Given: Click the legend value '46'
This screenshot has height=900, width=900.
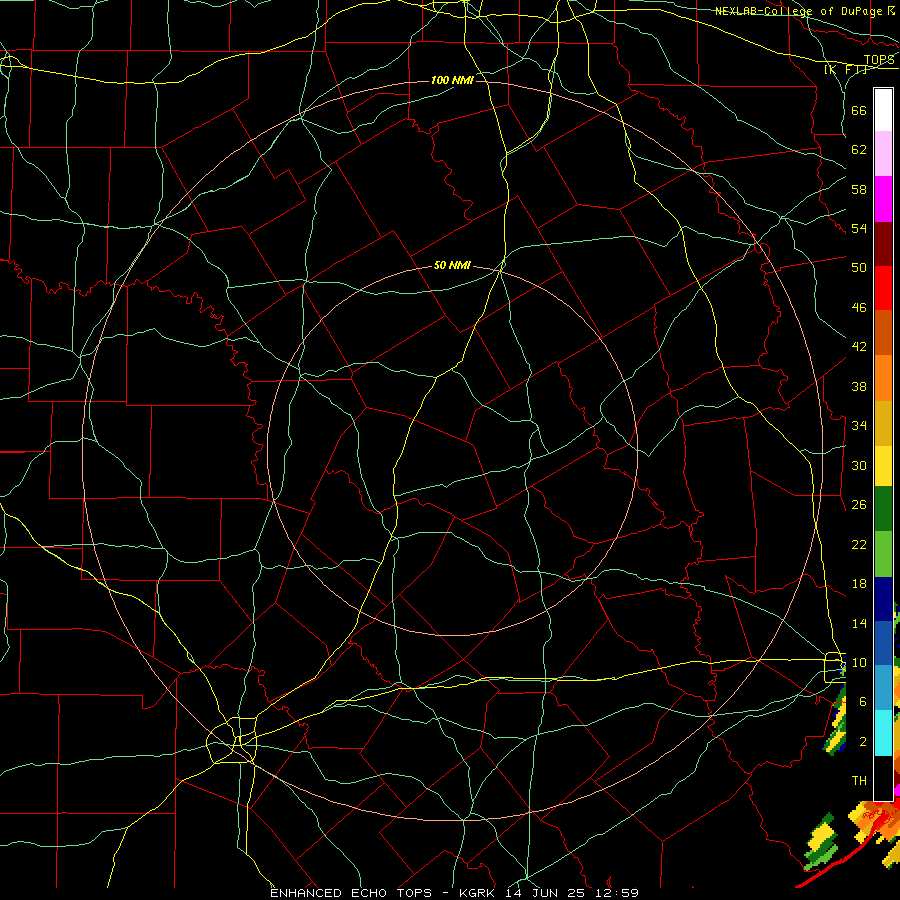Looking at the screenshot, I should tap(859, 308).
